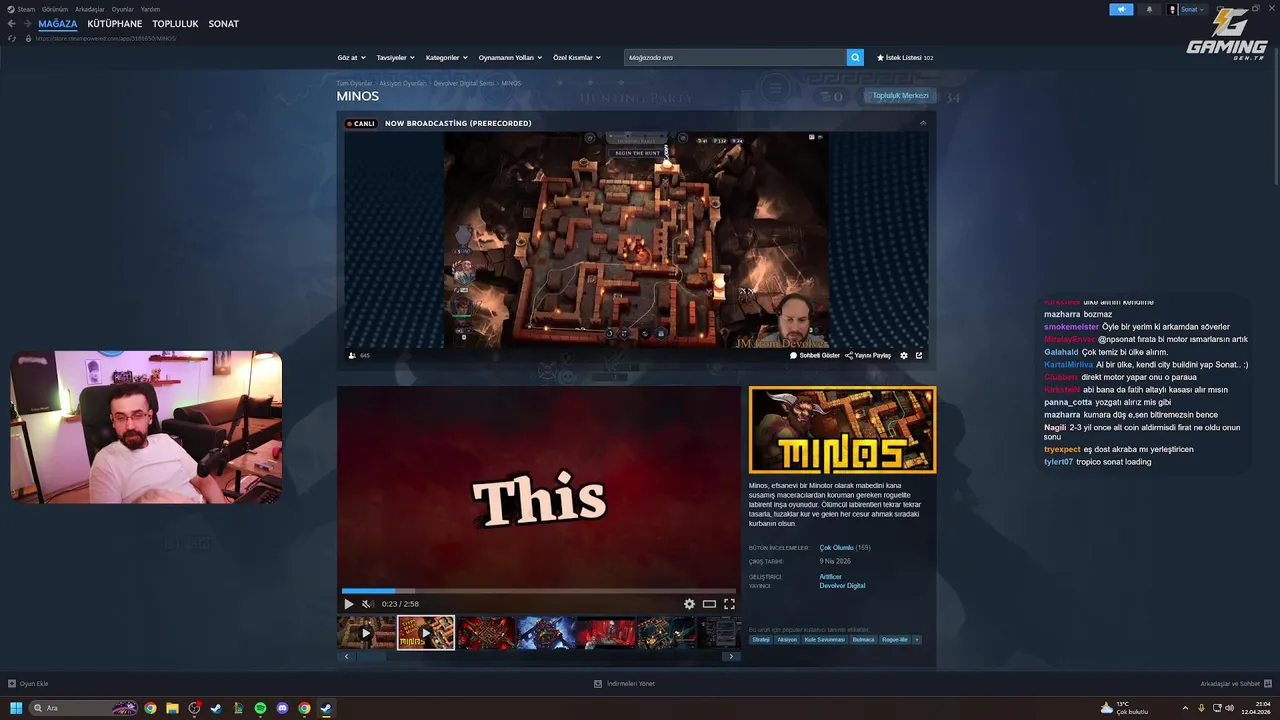Add more tags with plus button

click(916, 640)
